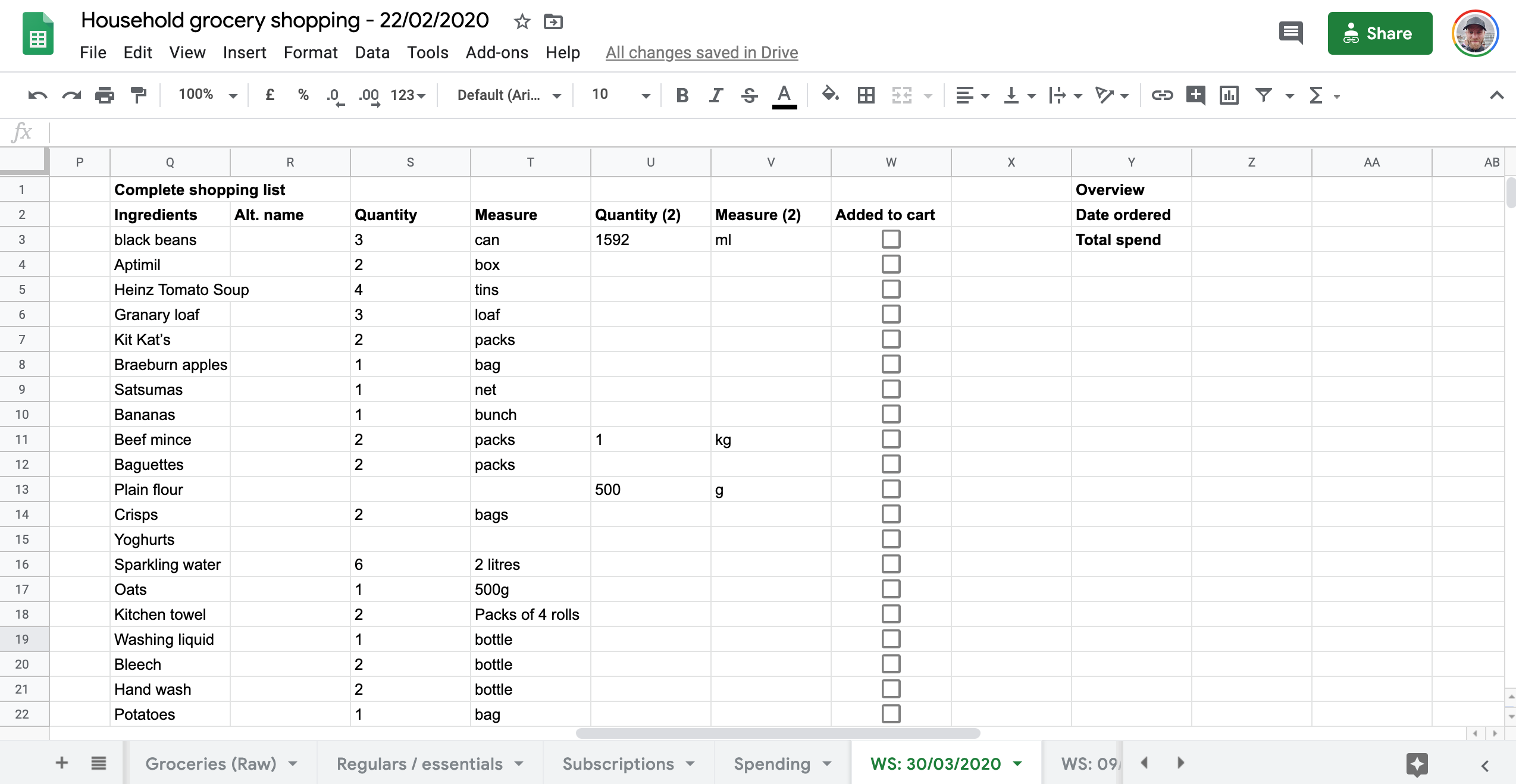Click the Create a filter icon
The width and height of the screenshot is (1516, 784).
click(x=1264, y=95)
